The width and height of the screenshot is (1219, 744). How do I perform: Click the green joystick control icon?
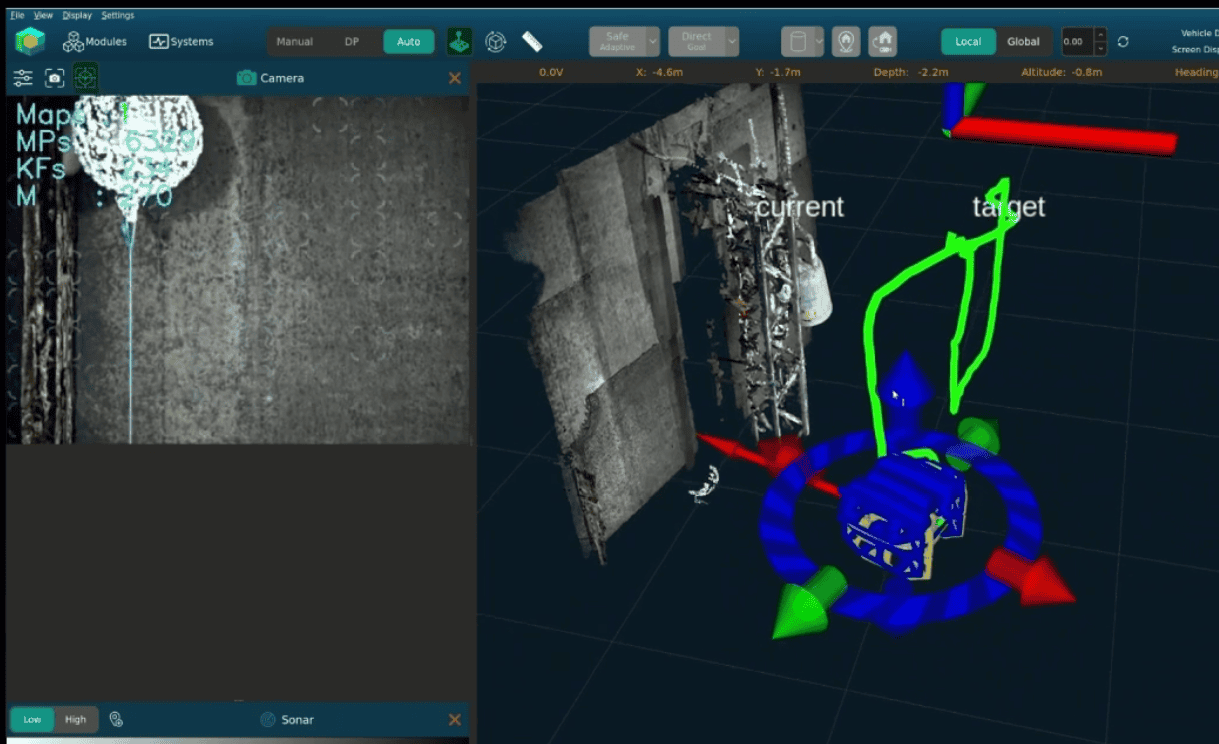click(x=459, y=42)
